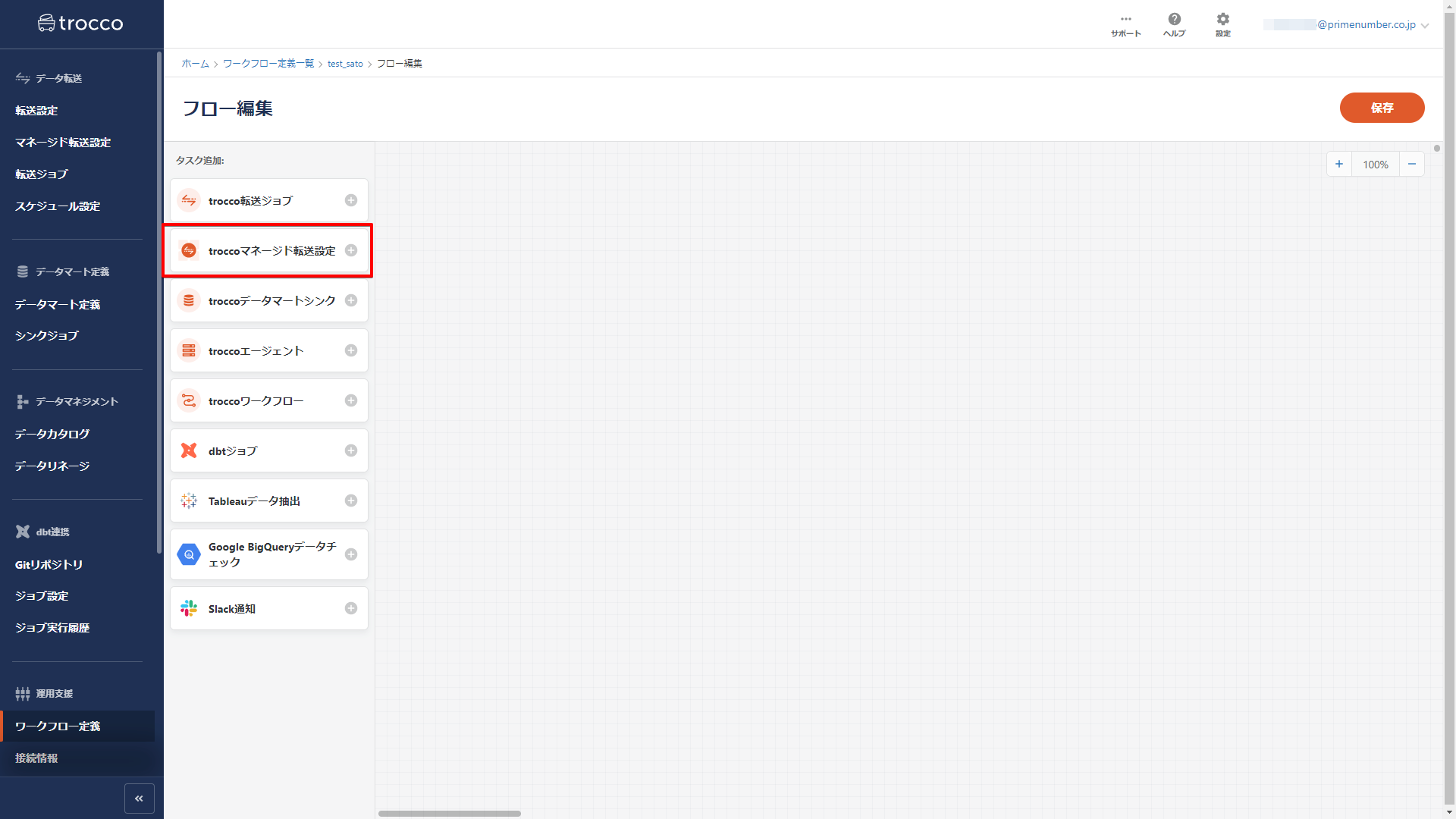
Task: Click the 100% zoom level value
Action: coord(1376,164)
